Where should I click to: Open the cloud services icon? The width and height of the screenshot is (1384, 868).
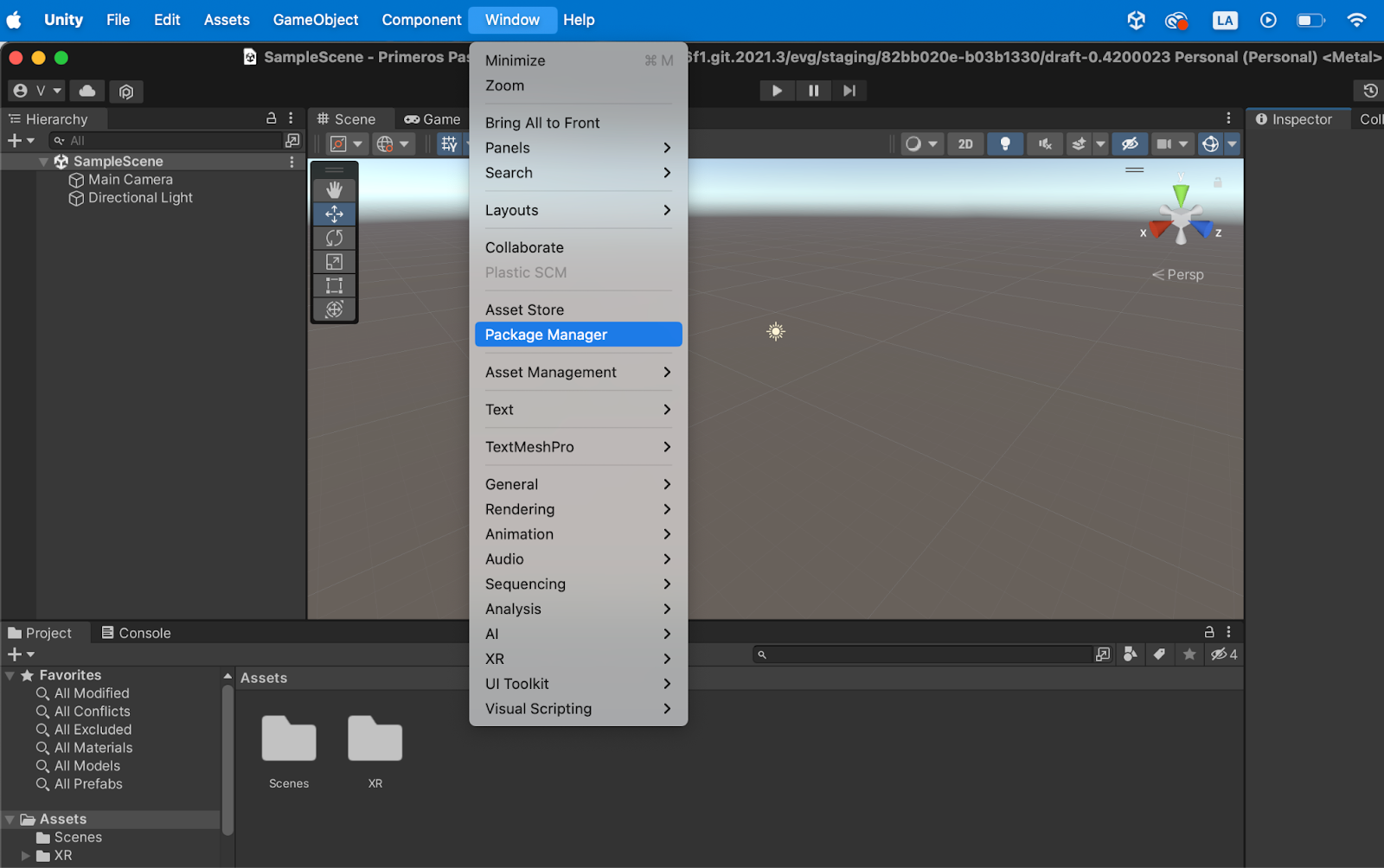87,91
